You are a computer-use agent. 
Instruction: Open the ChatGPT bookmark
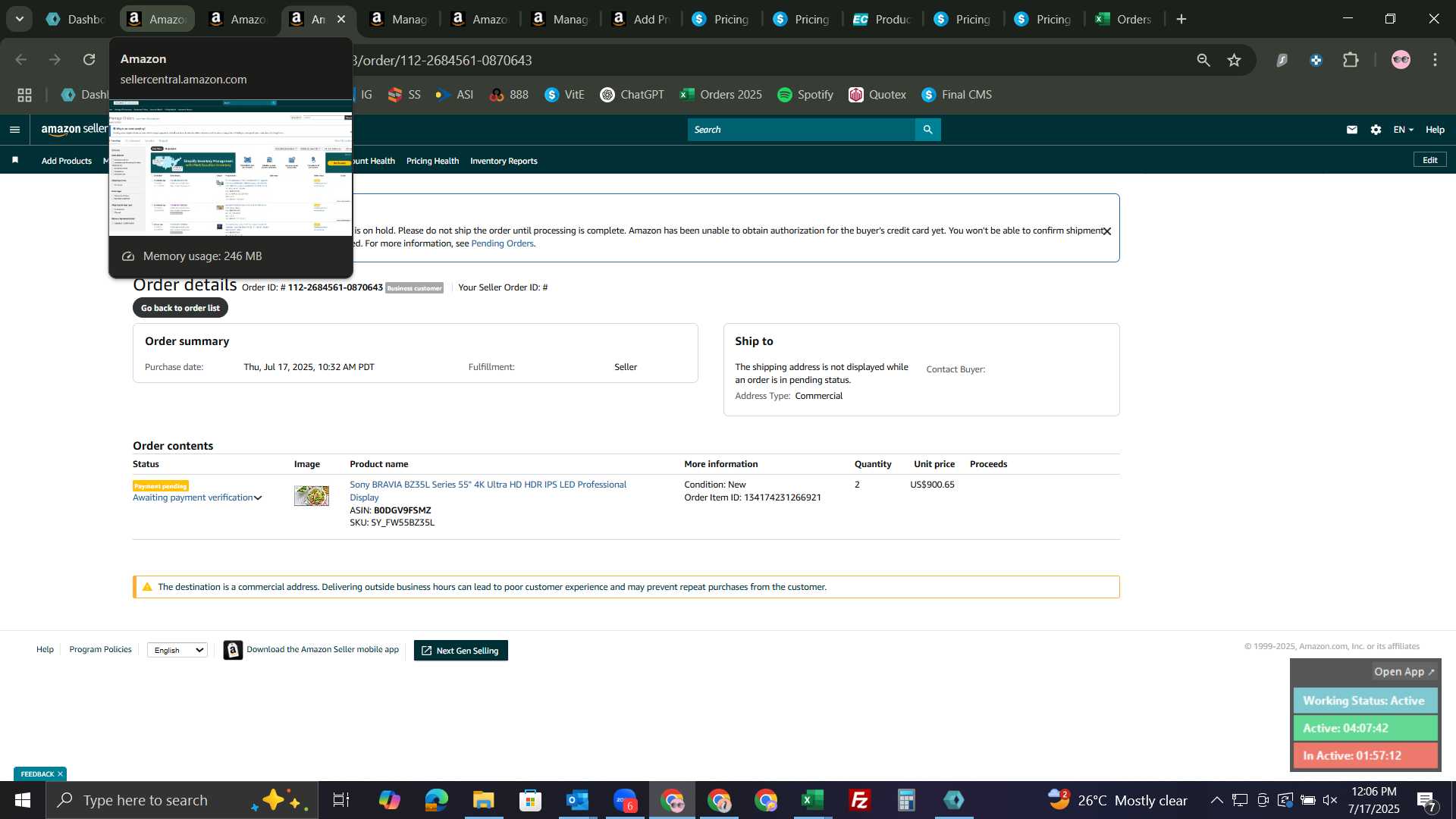(632, 95)
